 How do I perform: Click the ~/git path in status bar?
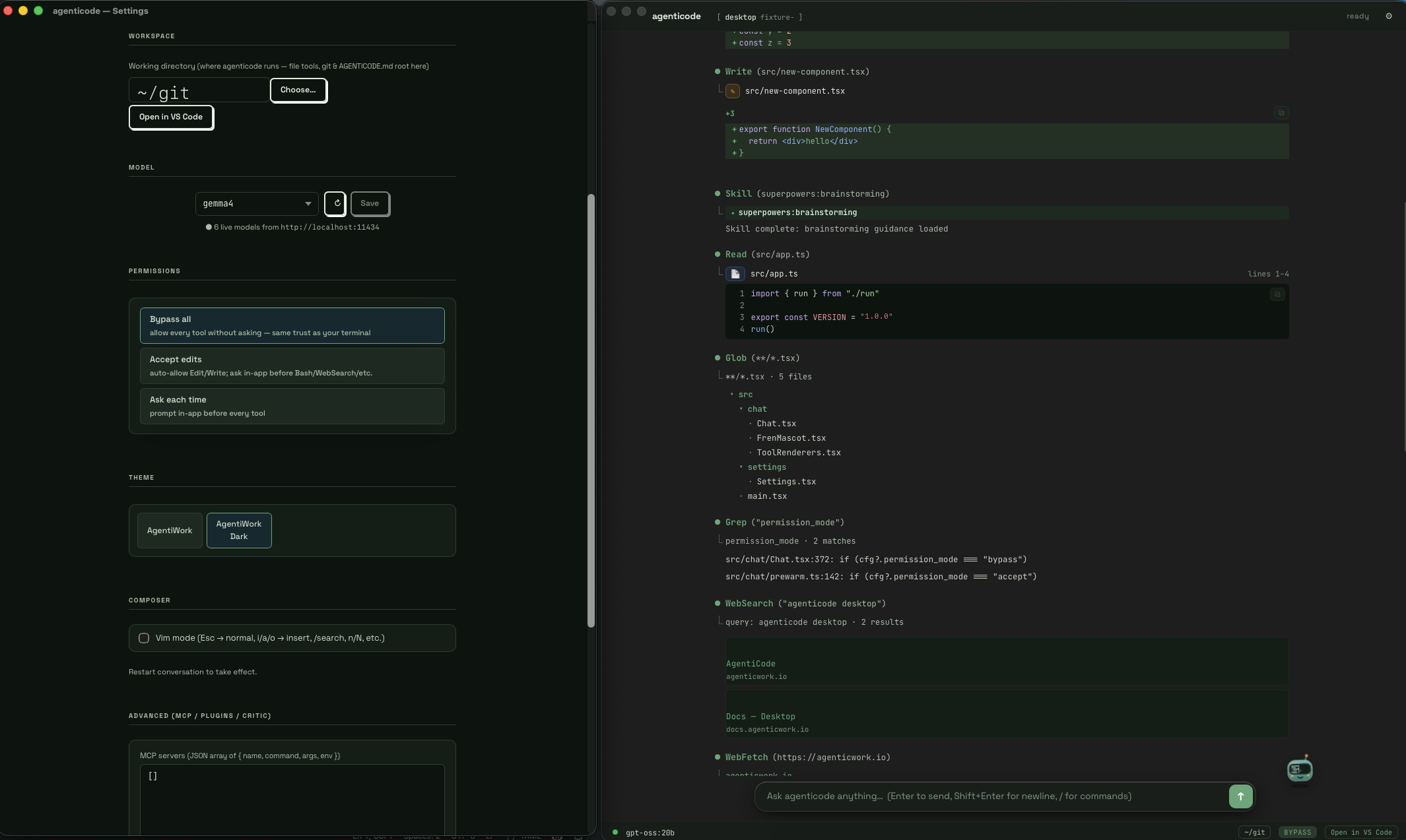click(x=1254, y=832)
